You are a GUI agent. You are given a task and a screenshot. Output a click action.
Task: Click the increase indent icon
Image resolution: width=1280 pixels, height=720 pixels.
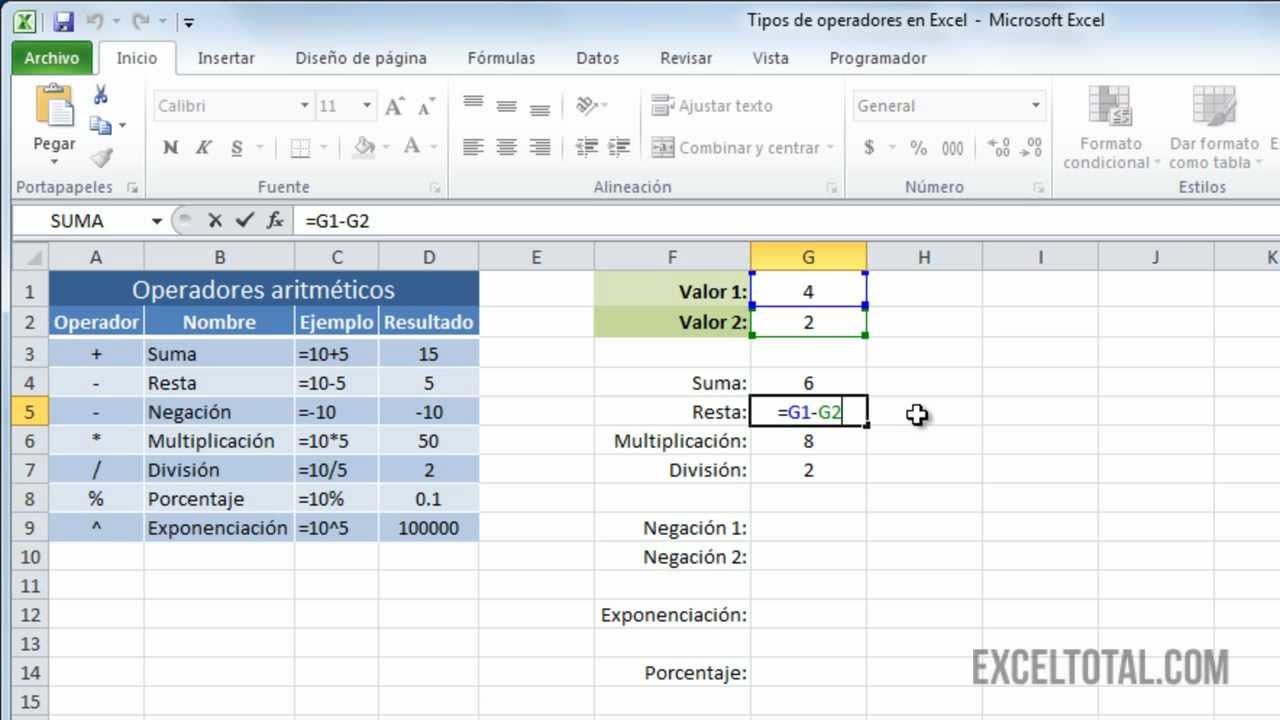[x=620, y=148]
